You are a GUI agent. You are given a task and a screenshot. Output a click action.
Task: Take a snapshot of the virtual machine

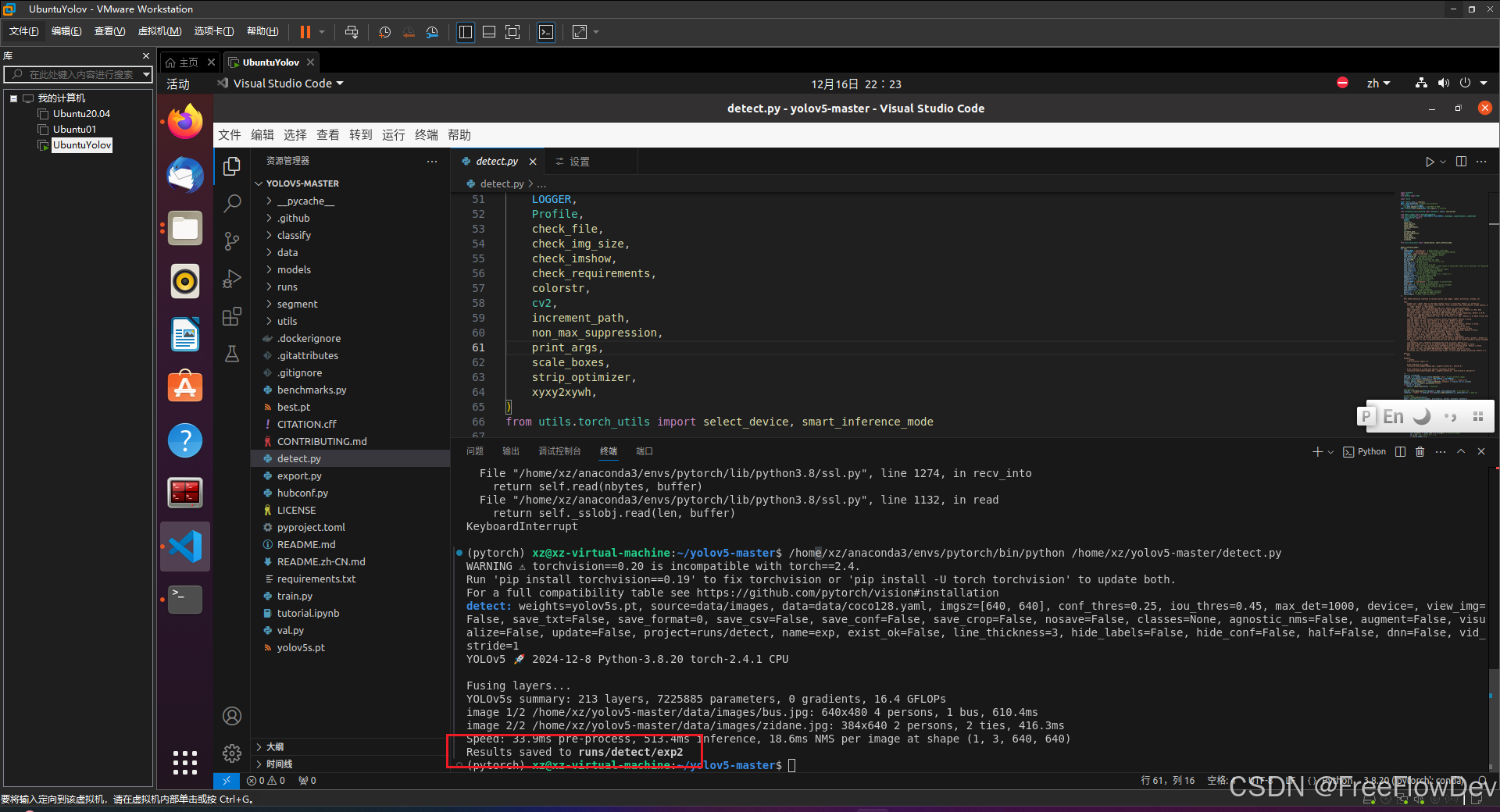point(384,32)
